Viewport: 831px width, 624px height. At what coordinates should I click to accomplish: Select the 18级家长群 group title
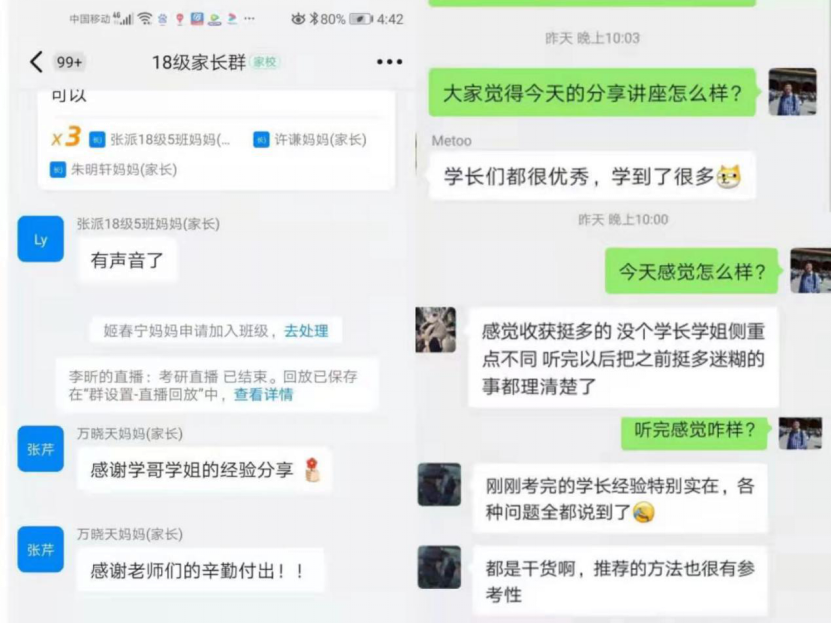pyautogui.click(x=199, y=62)
